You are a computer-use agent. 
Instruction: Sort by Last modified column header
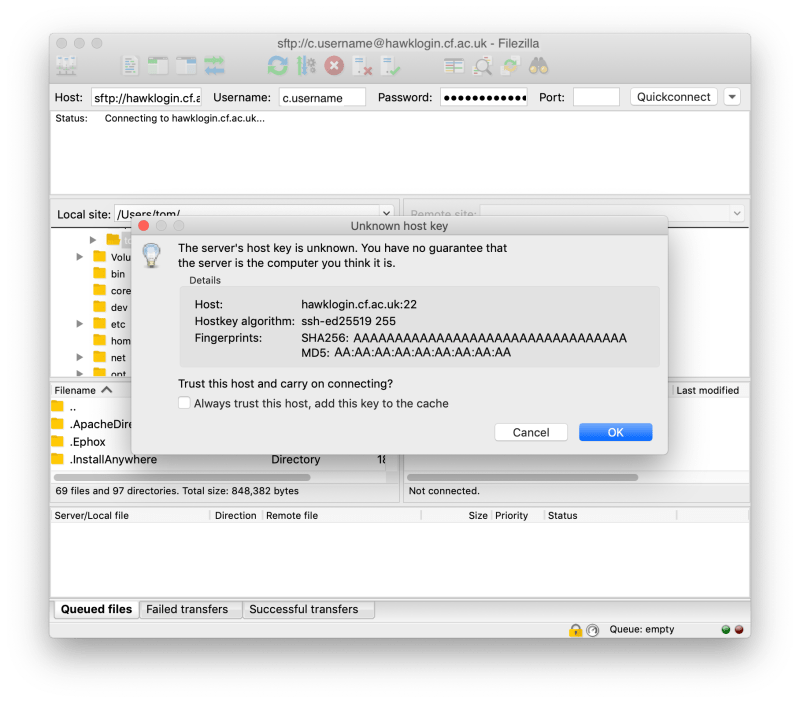(x=708, y=390)
